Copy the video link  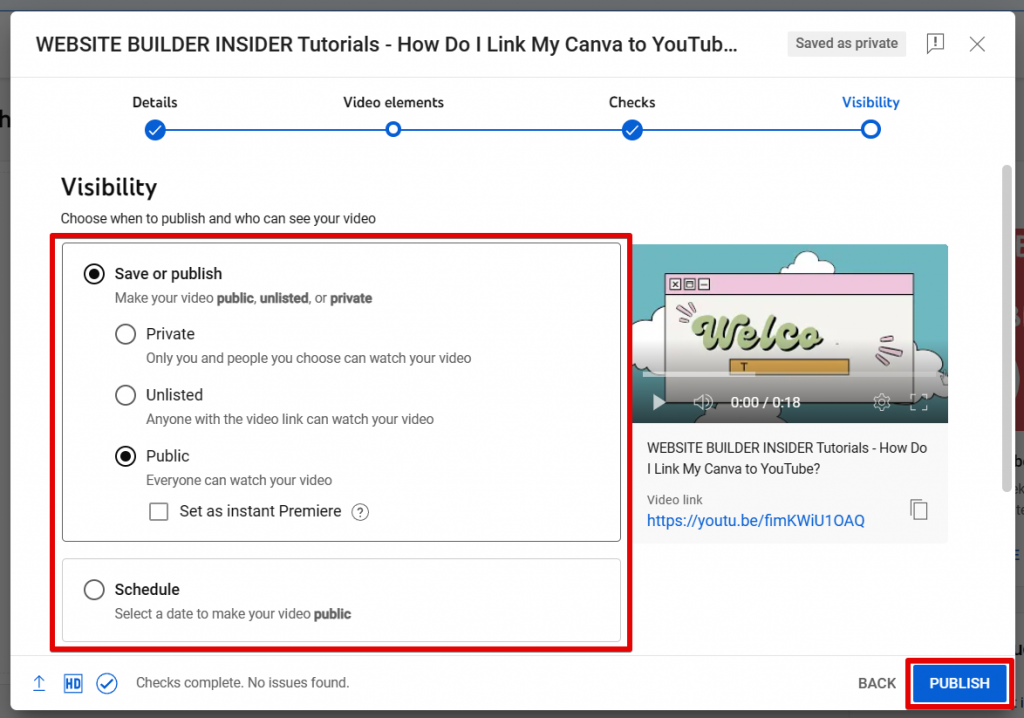pos(918,509)
